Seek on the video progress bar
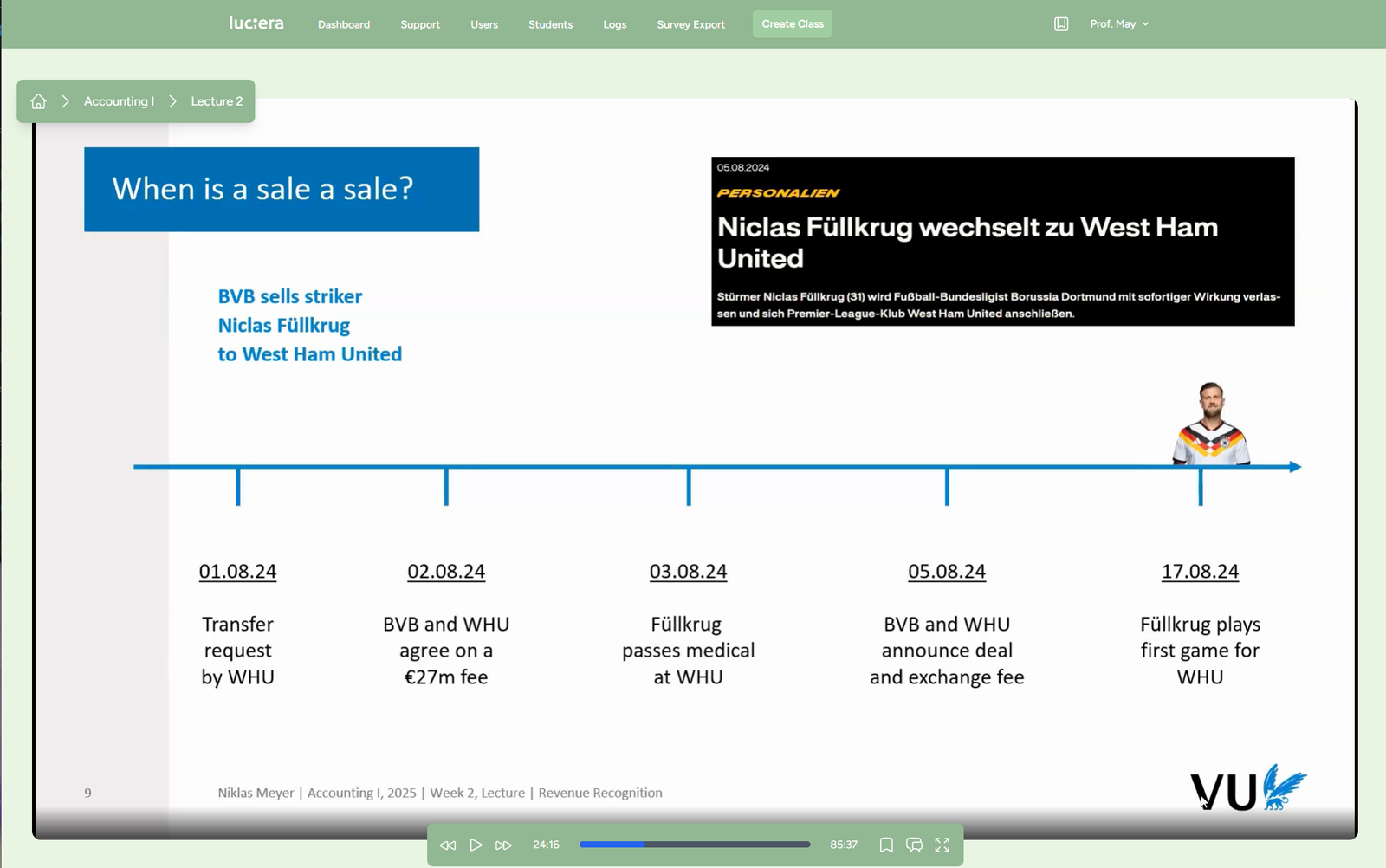 pos(695,845)
